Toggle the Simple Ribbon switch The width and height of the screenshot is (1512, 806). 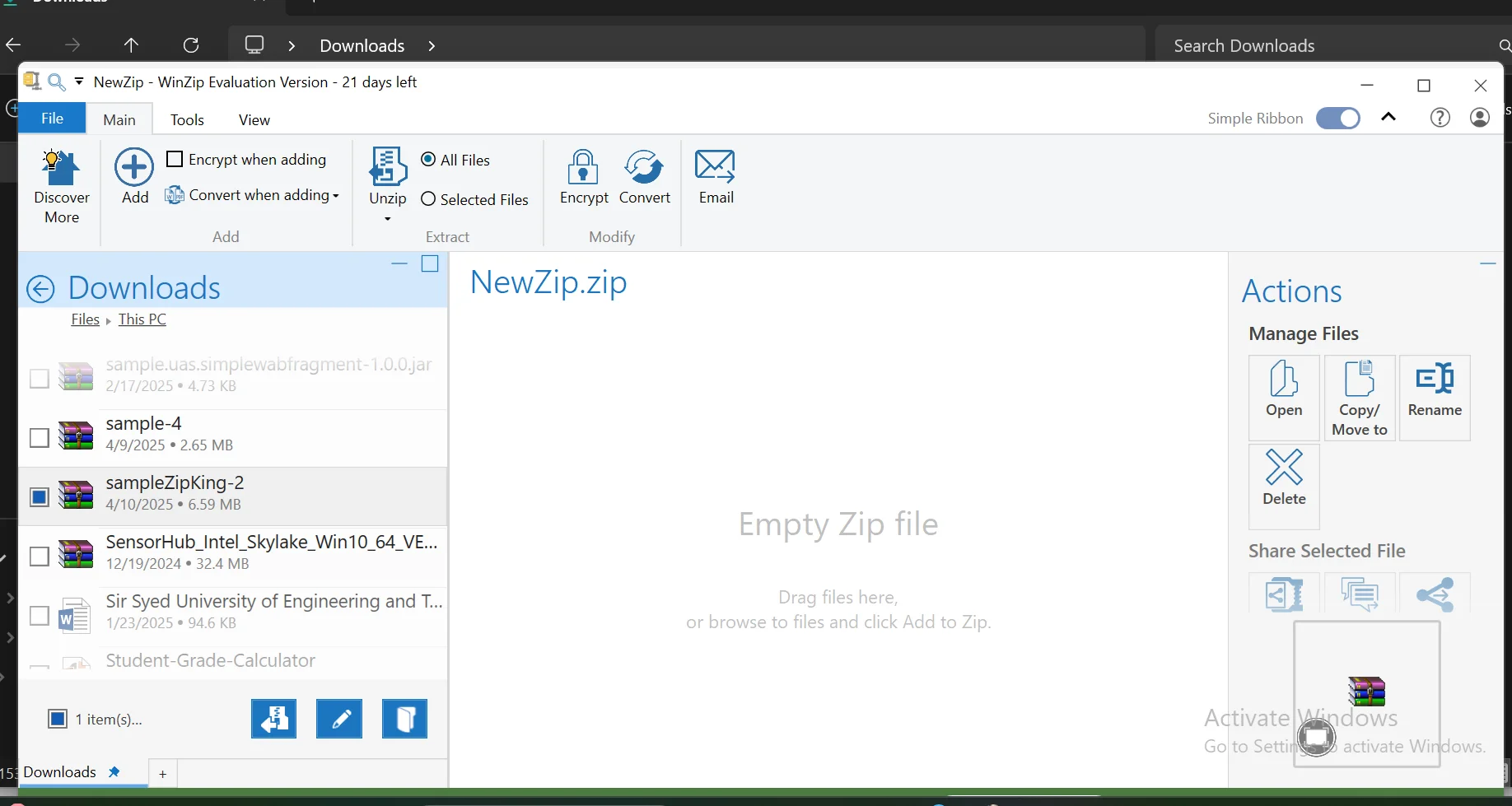[1337, 119]
